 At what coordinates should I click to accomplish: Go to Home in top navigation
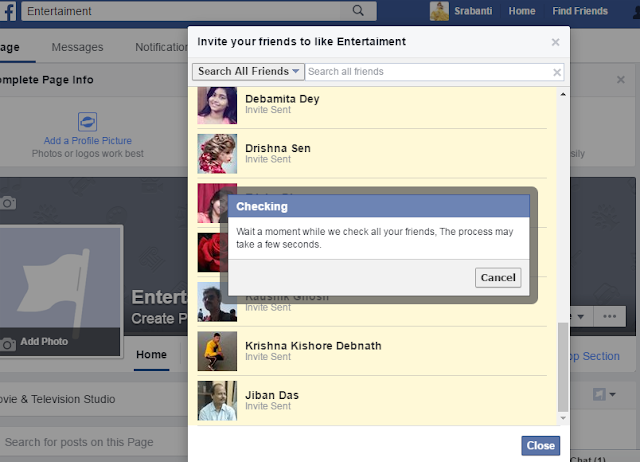coord(522,11)
